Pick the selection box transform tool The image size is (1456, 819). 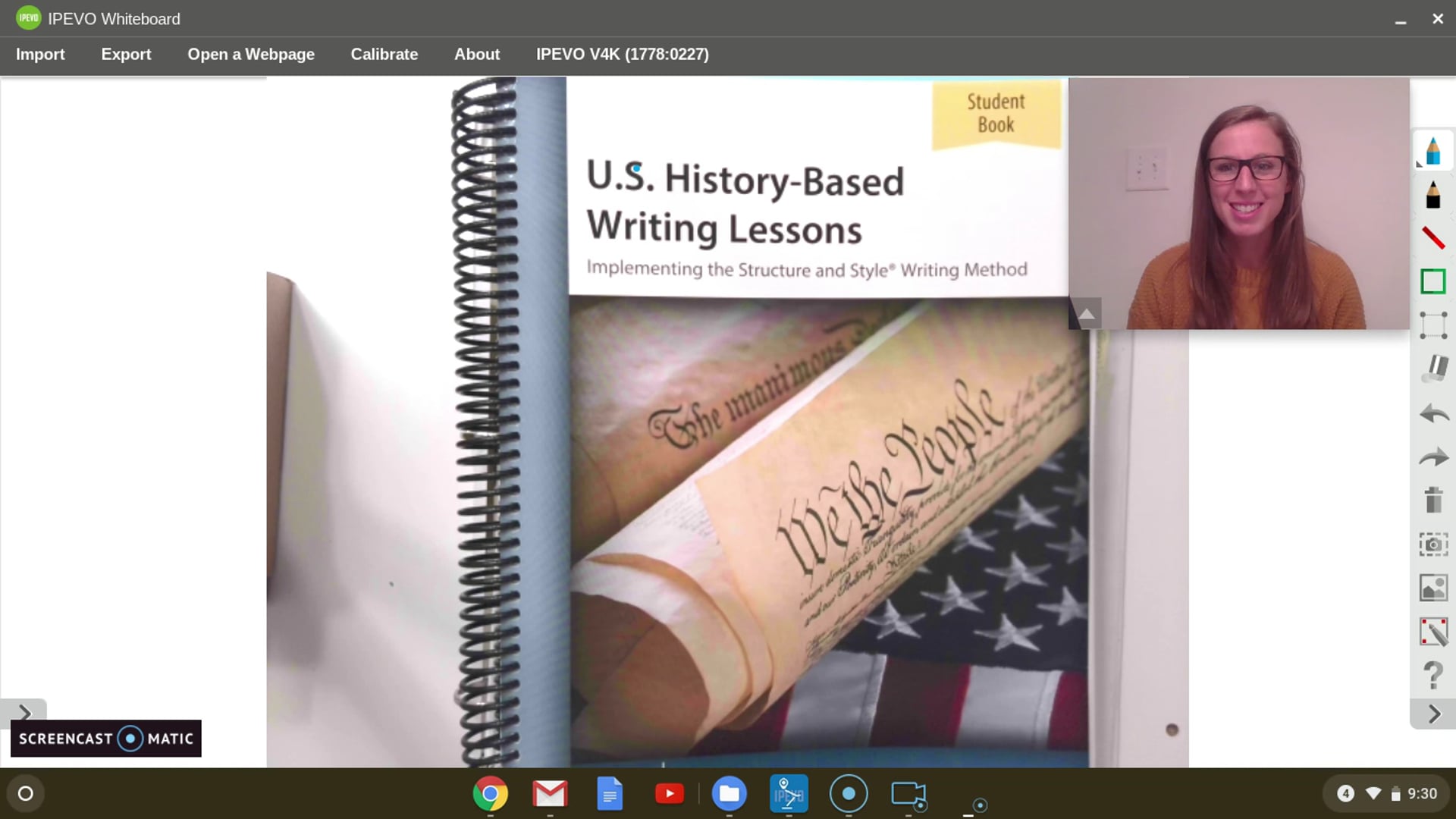coord(1432,325)
